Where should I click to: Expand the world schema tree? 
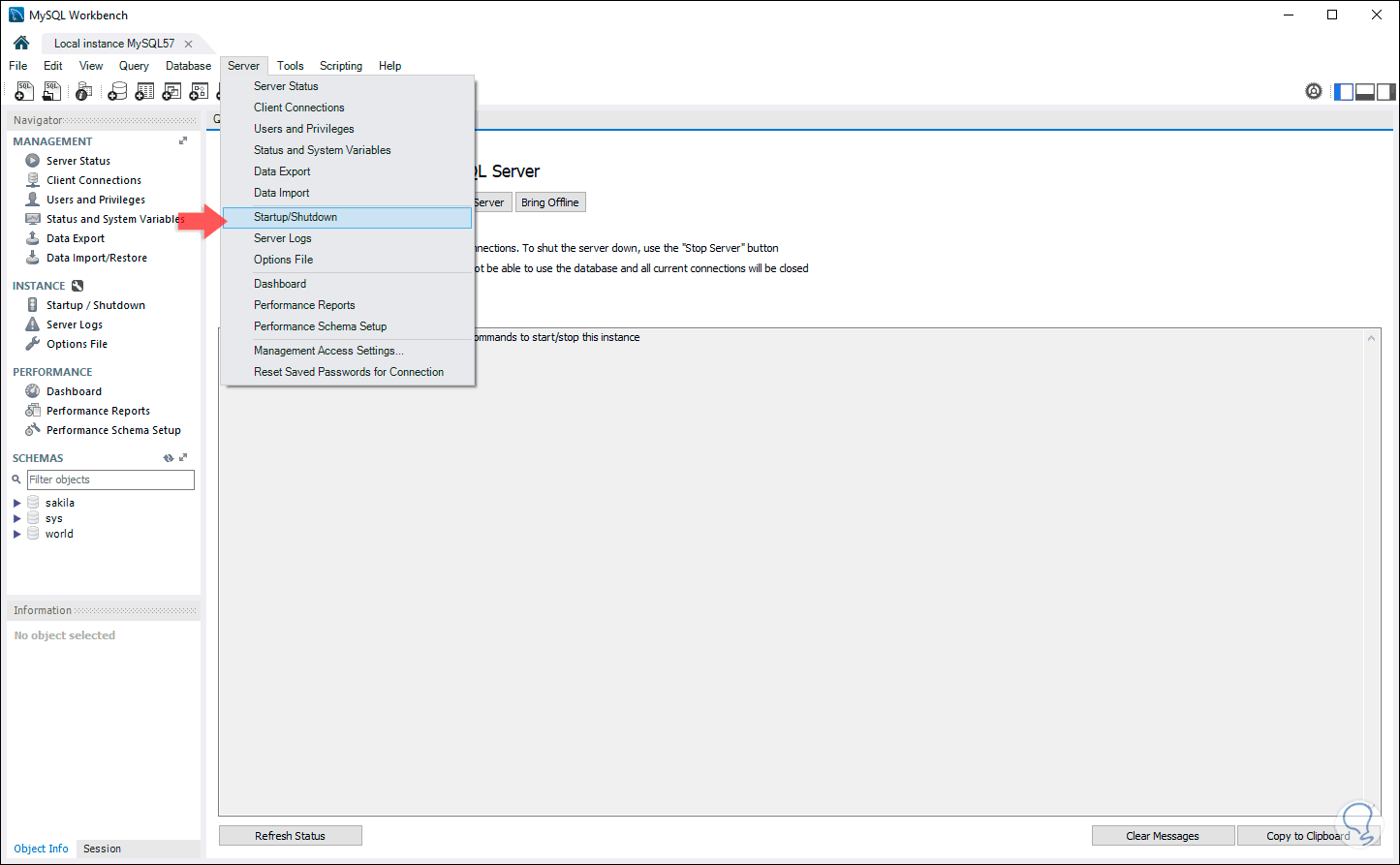[17, 534]
